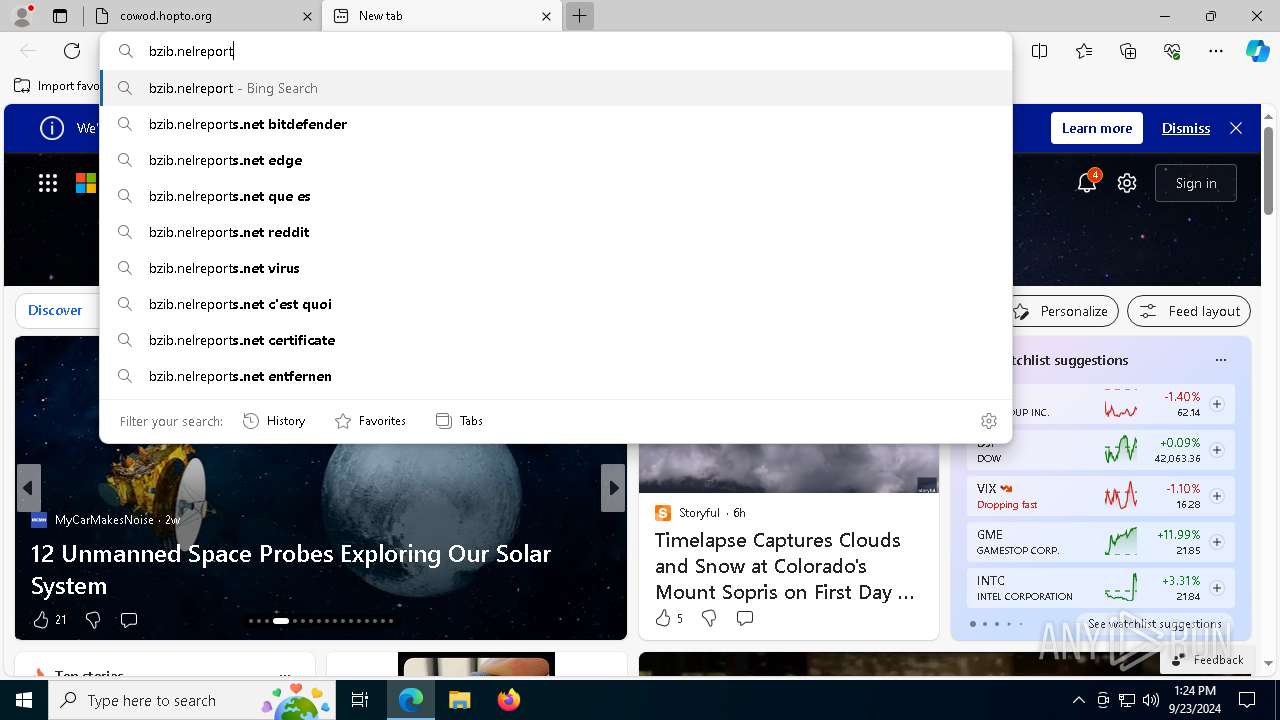
Task: Choose suggestion 'bzib.nelreports.net que es'
Action: pos(556,196)
